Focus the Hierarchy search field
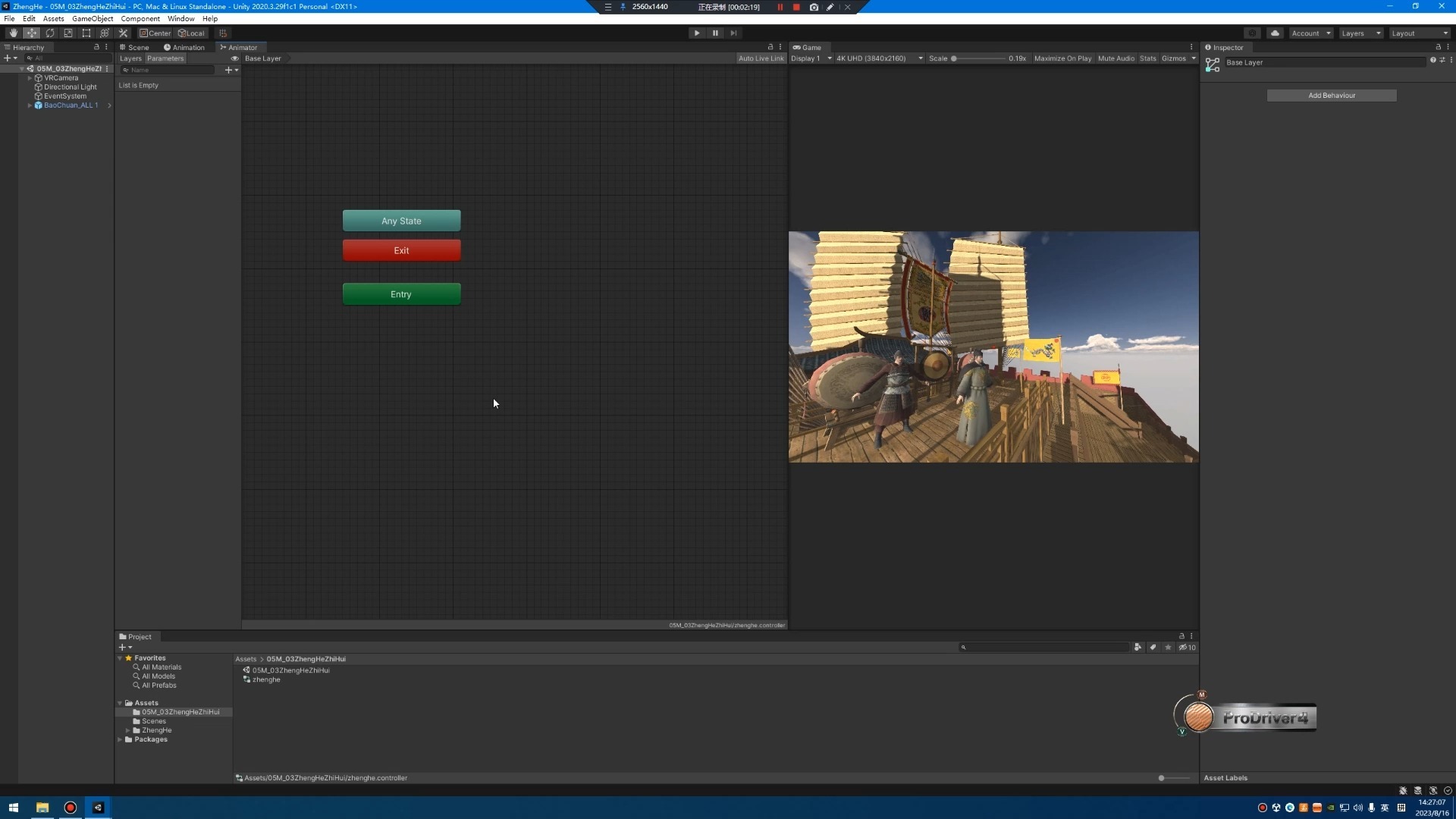The height and width of the screenshot is (819, 1456). coord(68,58)
